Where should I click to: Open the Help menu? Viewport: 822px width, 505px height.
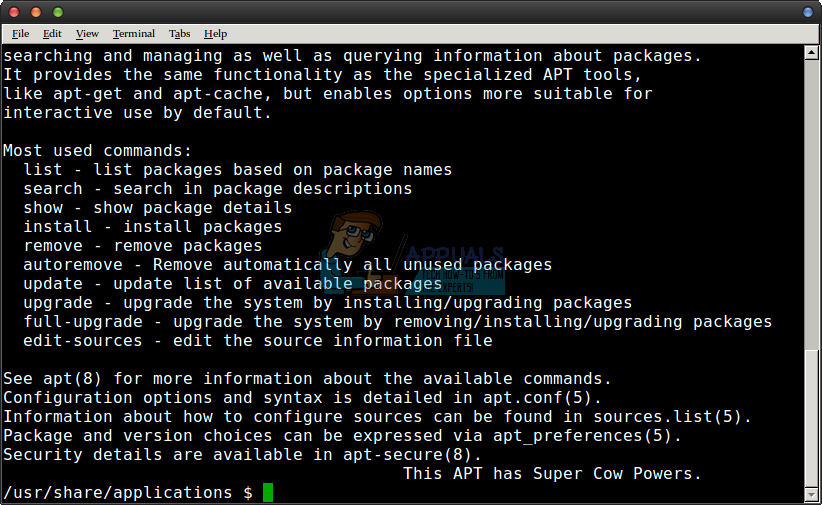click(x=215, y=34)
